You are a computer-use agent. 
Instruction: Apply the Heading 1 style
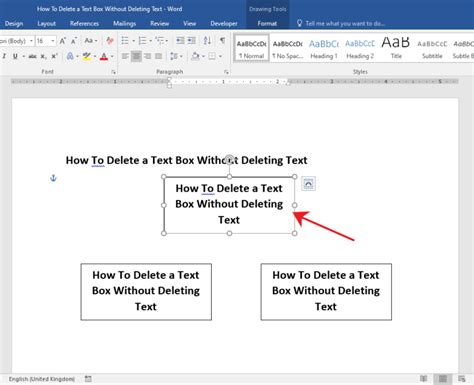pyautogui.click(x=324, y=49)
